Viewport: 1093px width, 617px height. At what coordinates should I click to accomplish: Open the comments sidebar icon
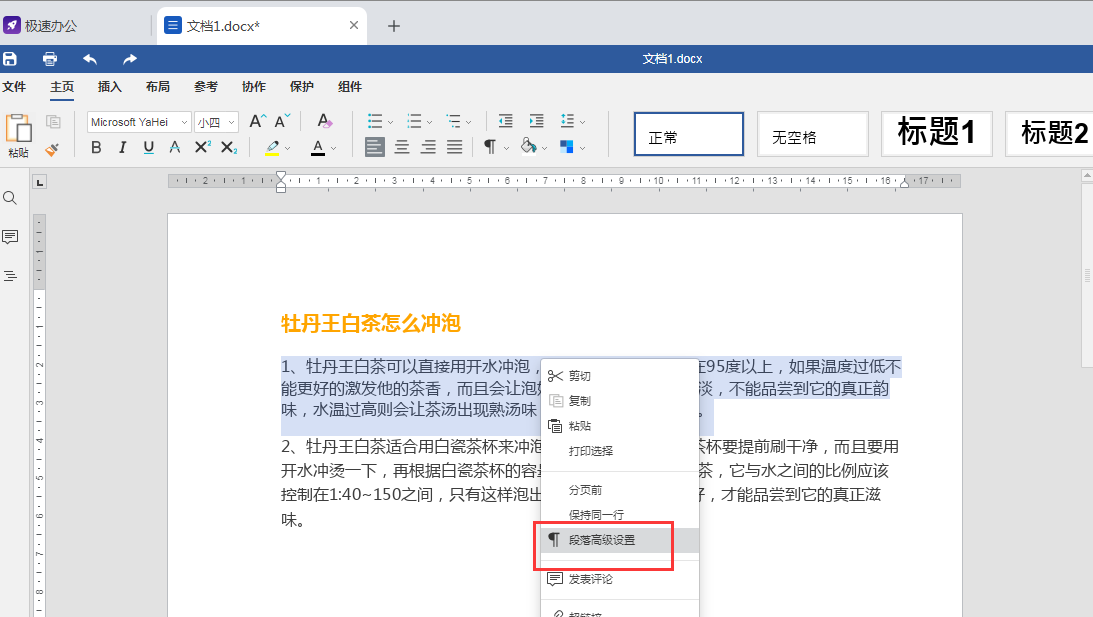pyautogui.click(x=10, y=237)
